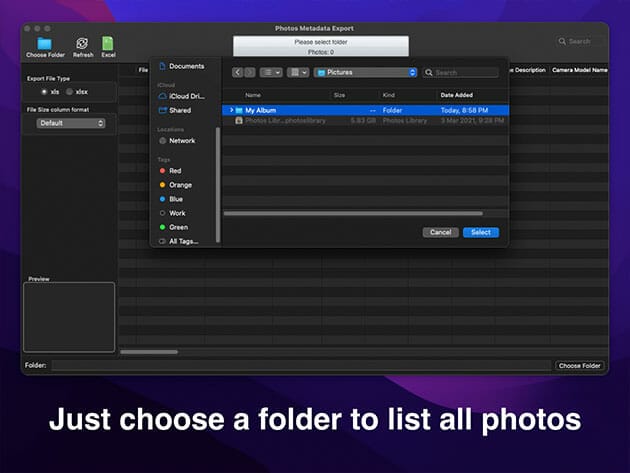Select the Shared sidebar location
The image size is (630, 473).
(x=180, y=111)
